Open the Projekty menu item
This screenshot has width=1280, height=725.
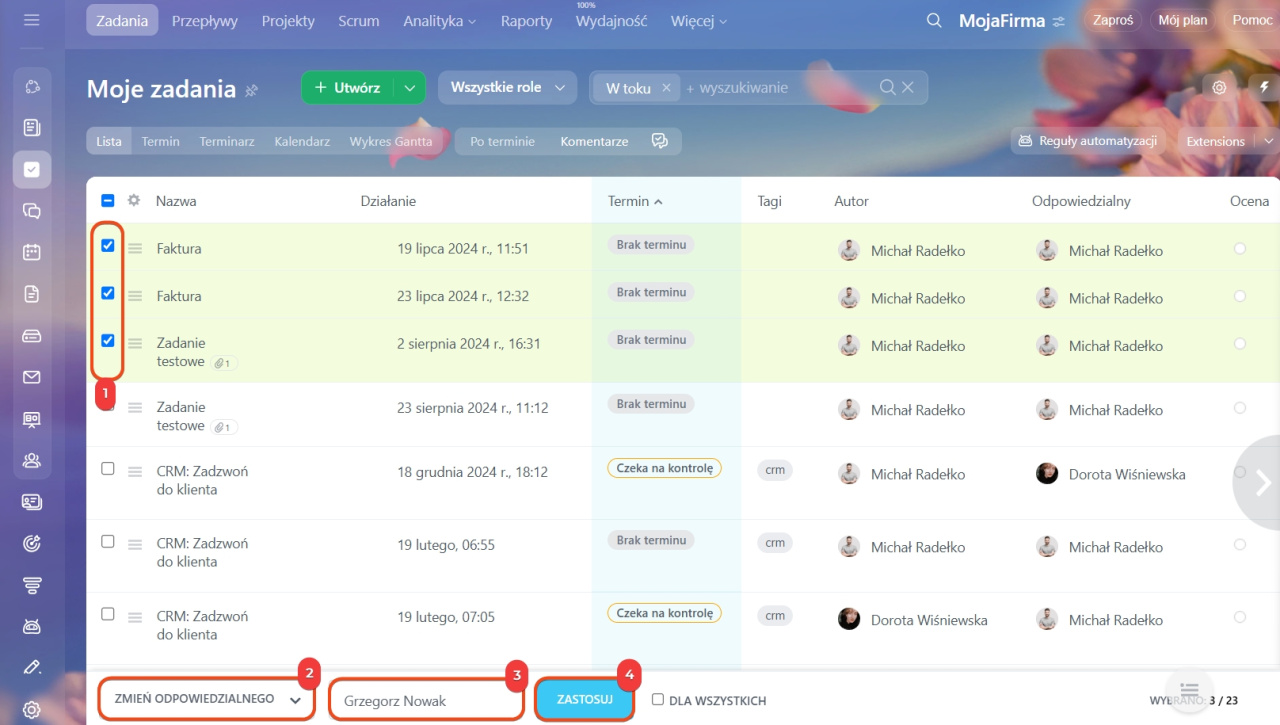(x=288, y=21)
